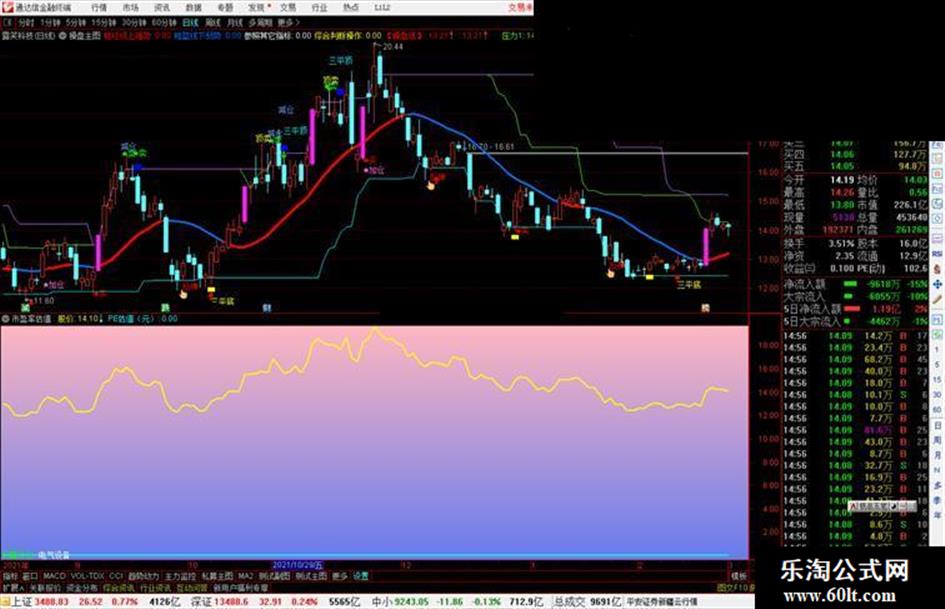The width and height of the screenshot is (945, 609).
Task: Select the VOL-TDX indicator tab
Action: click(x=87, y=576)
